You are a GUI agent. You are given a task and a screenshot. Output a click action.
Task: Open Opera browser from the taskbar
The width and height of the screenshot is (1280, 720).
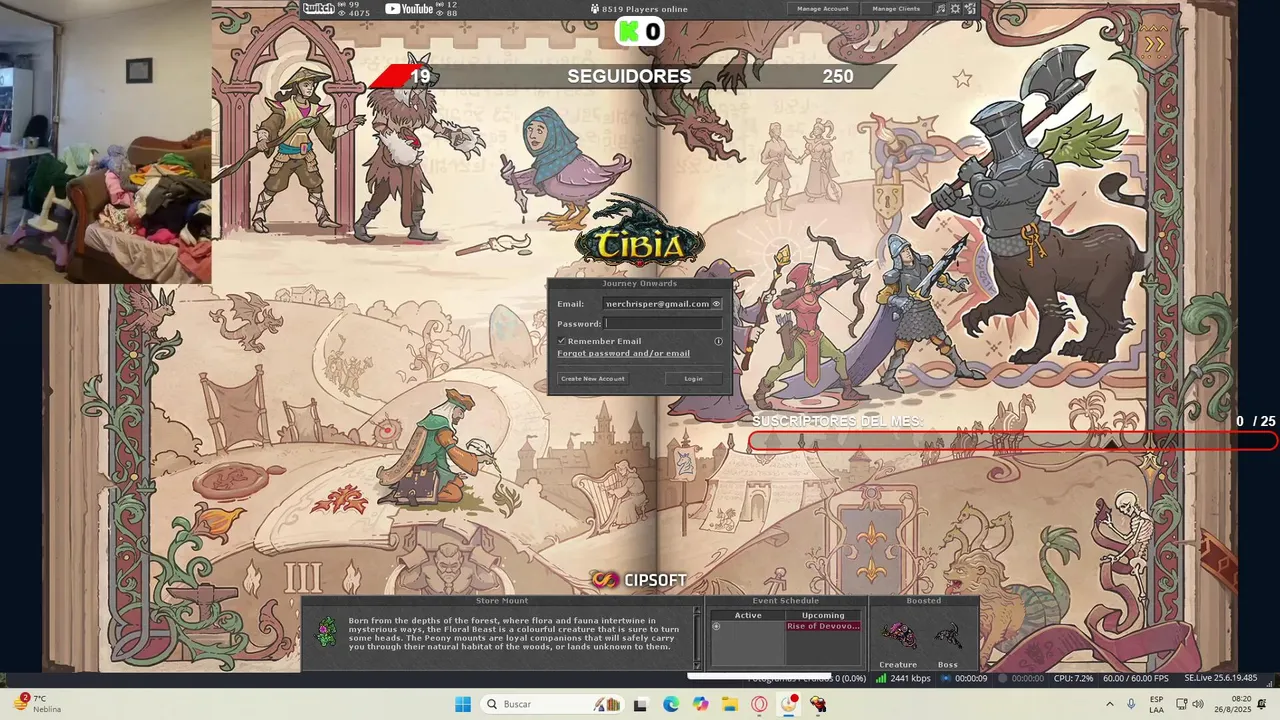[760, 704]
